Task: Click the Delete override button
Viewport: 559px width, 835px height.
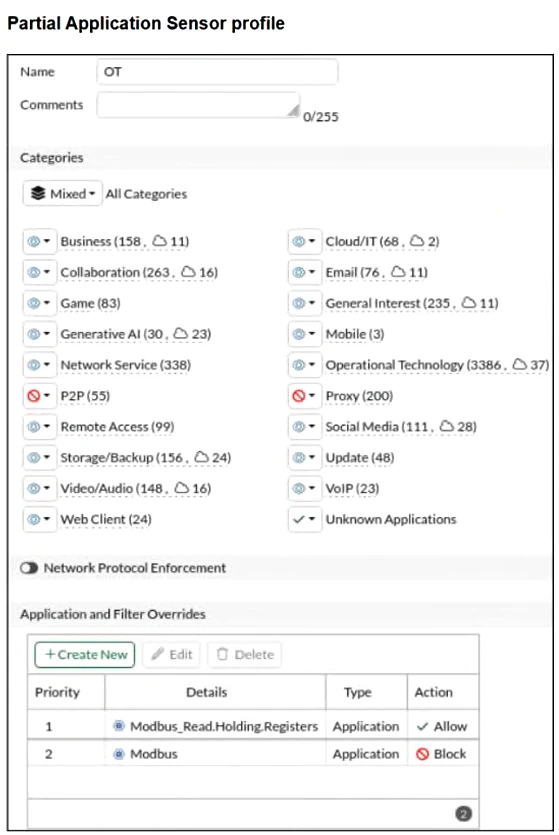Action: pos(245,654)
